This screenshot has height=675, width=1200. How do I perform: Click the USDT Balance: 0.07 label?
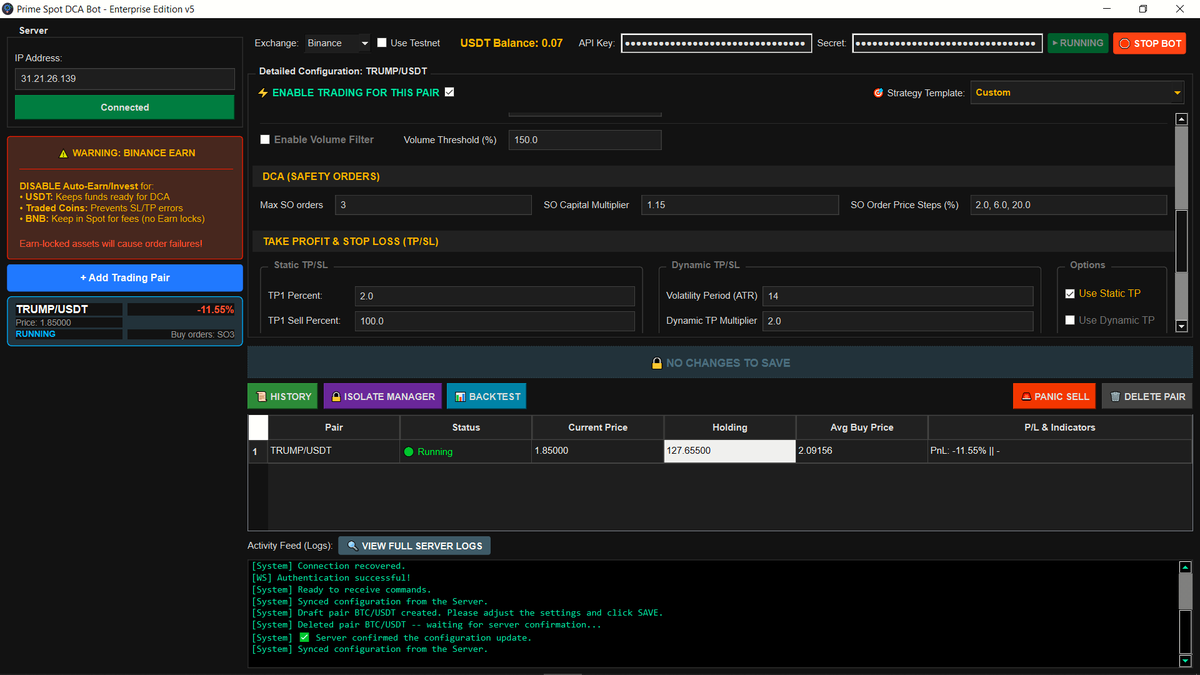pyautogui.click(x=511, y=43)
